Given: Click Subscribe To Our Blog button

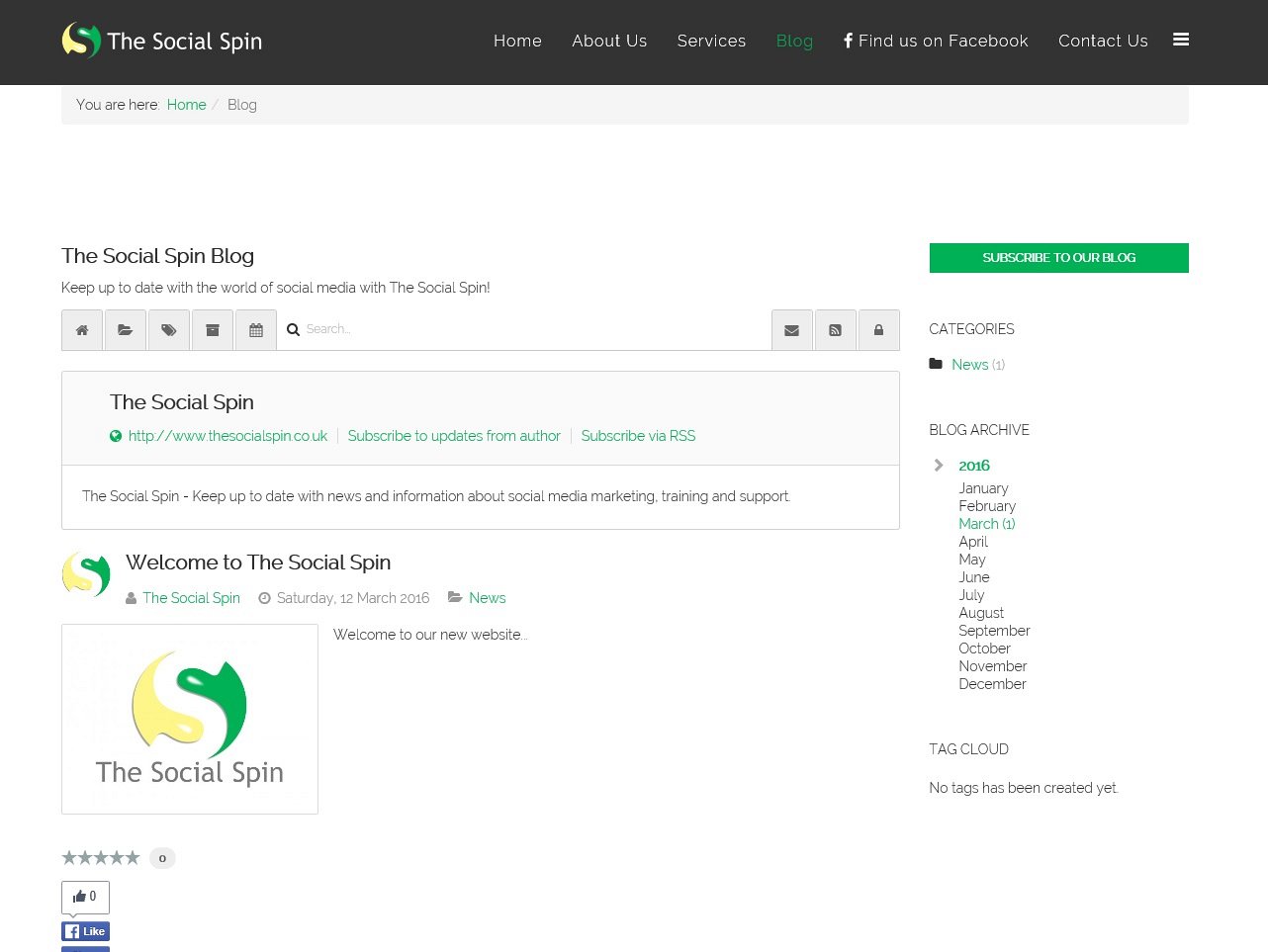Looking at the screenshot, I should 1058,258.
